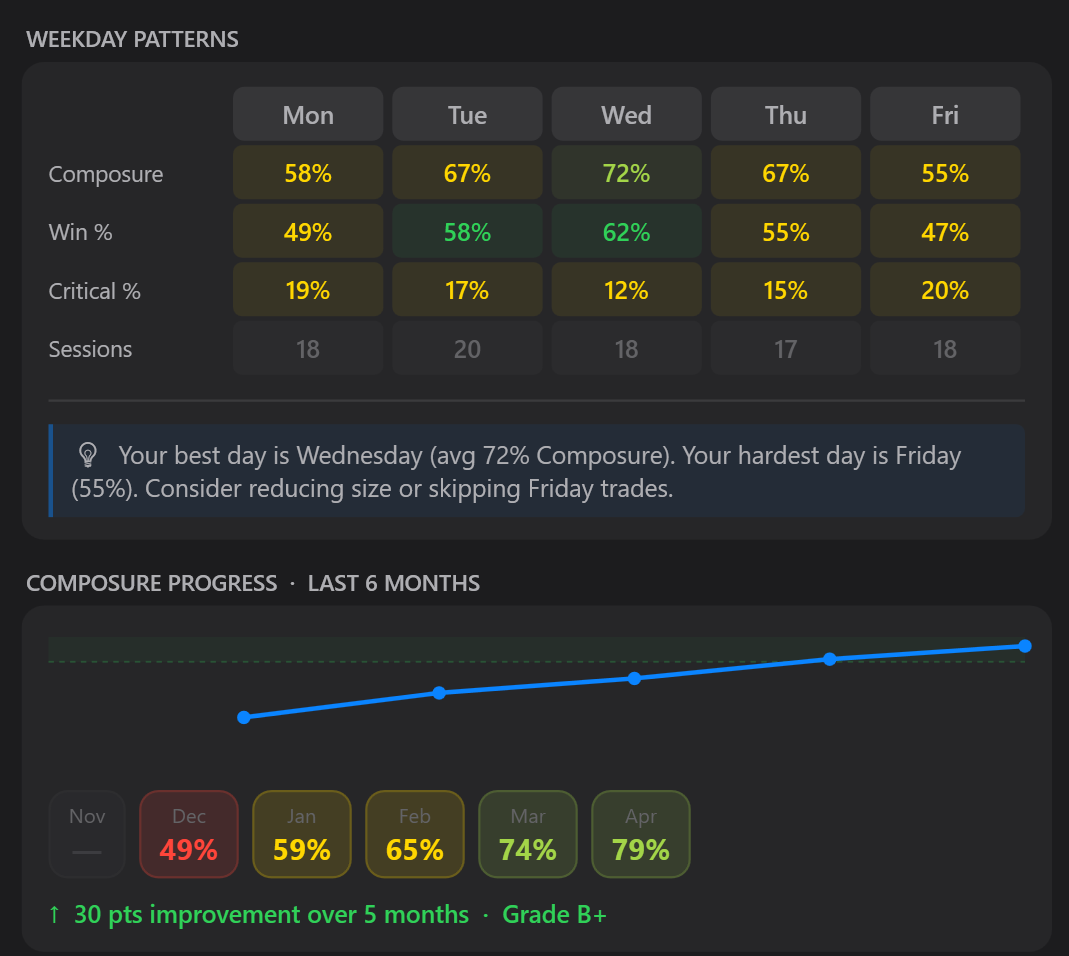Select the Mon column header

308,115
